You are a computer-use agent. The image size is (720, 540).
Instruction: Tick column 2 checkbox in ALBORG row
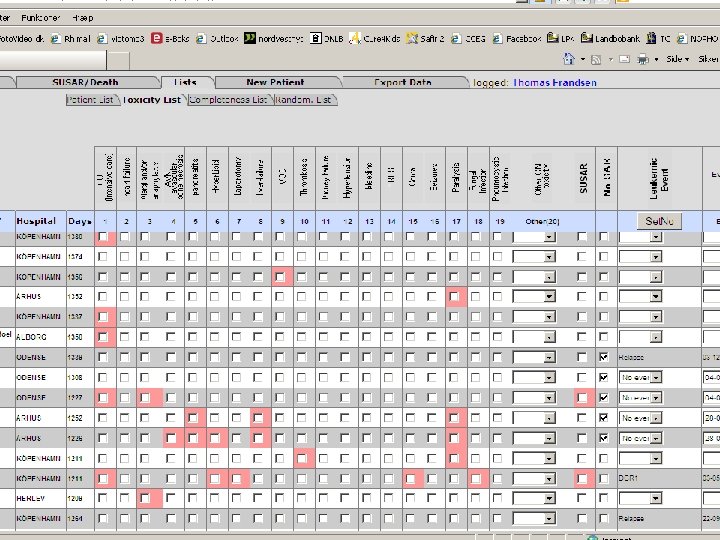[x=124, y=337]
